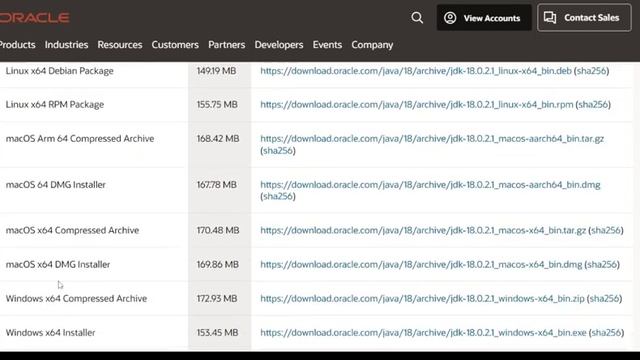Select 'Linux x64 Debian Package' text
Viewport: 640px width, 360px height.
[x=60, y=71]
